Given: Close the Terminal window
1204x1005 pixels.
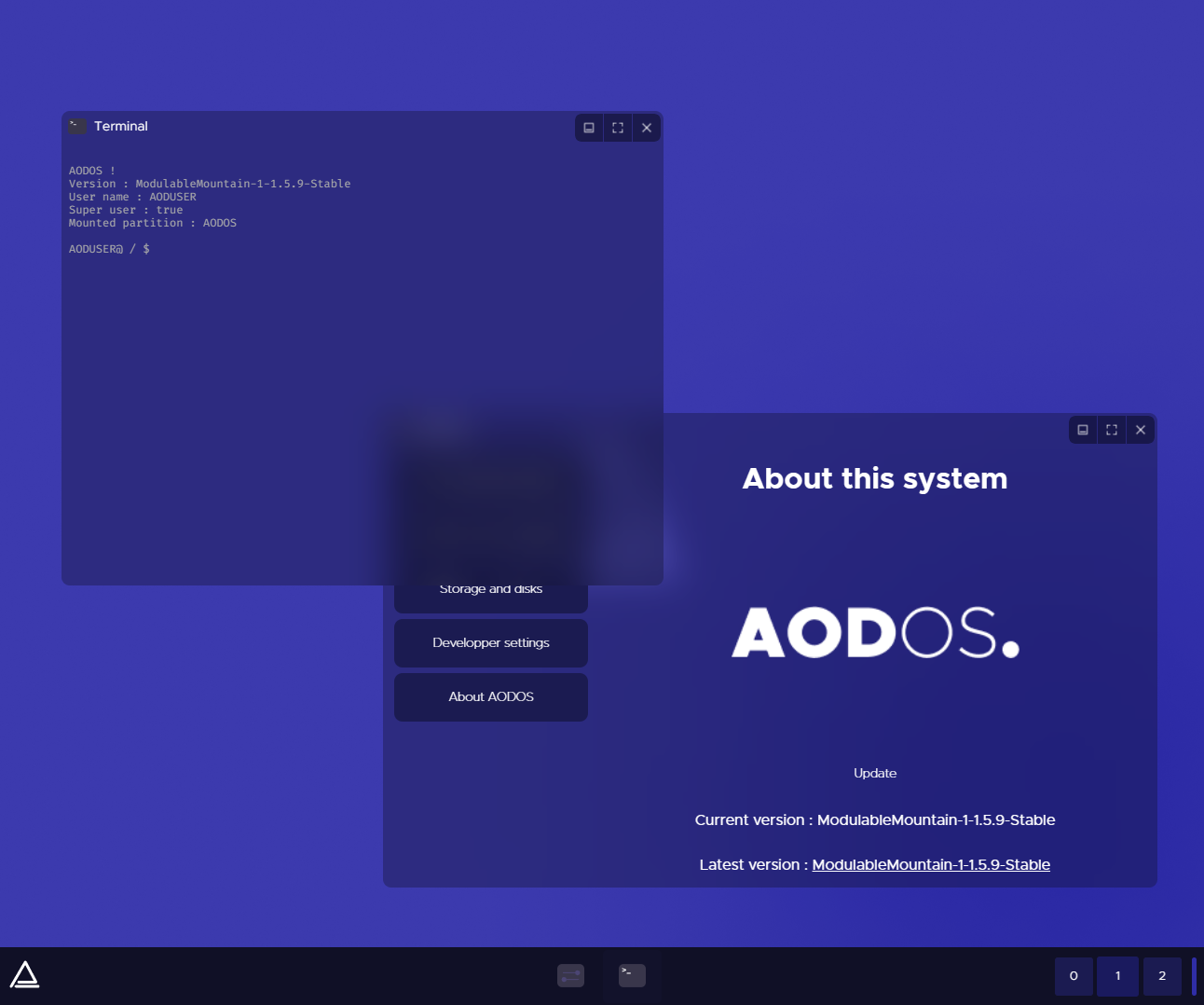Looking at the screenshot, I should tap(647, 128).
